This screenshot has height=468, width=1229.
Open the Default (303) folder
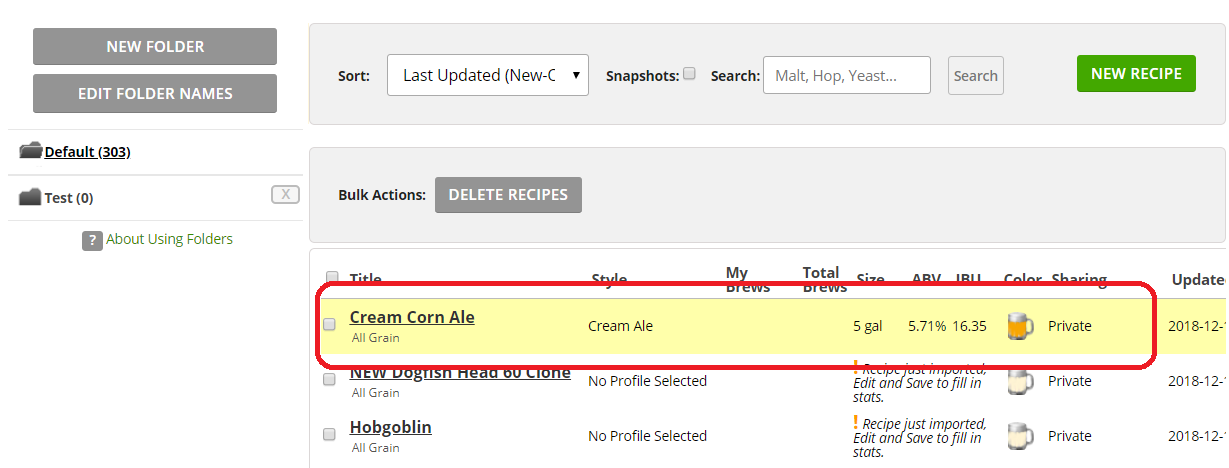pos(87,152)
